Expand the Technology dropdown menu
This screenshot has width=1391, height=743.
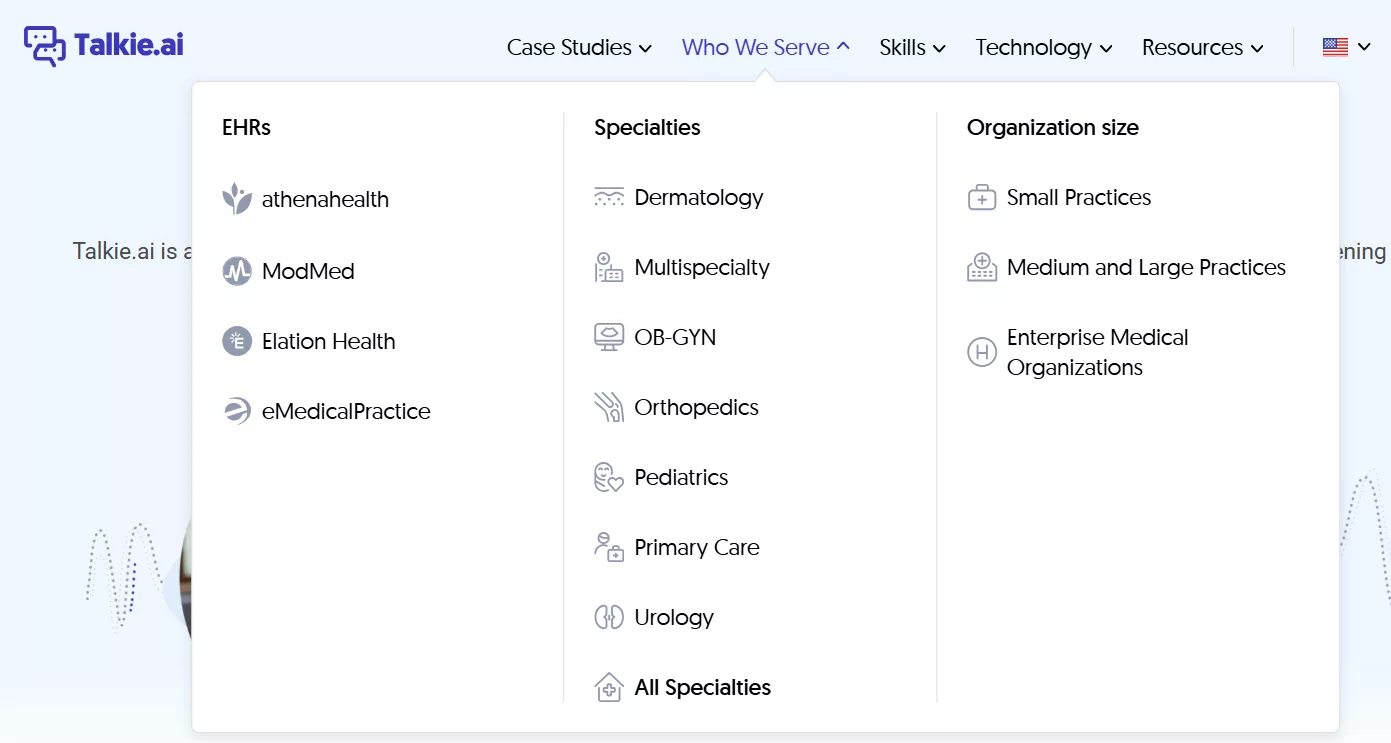[x=1044, y=47]
